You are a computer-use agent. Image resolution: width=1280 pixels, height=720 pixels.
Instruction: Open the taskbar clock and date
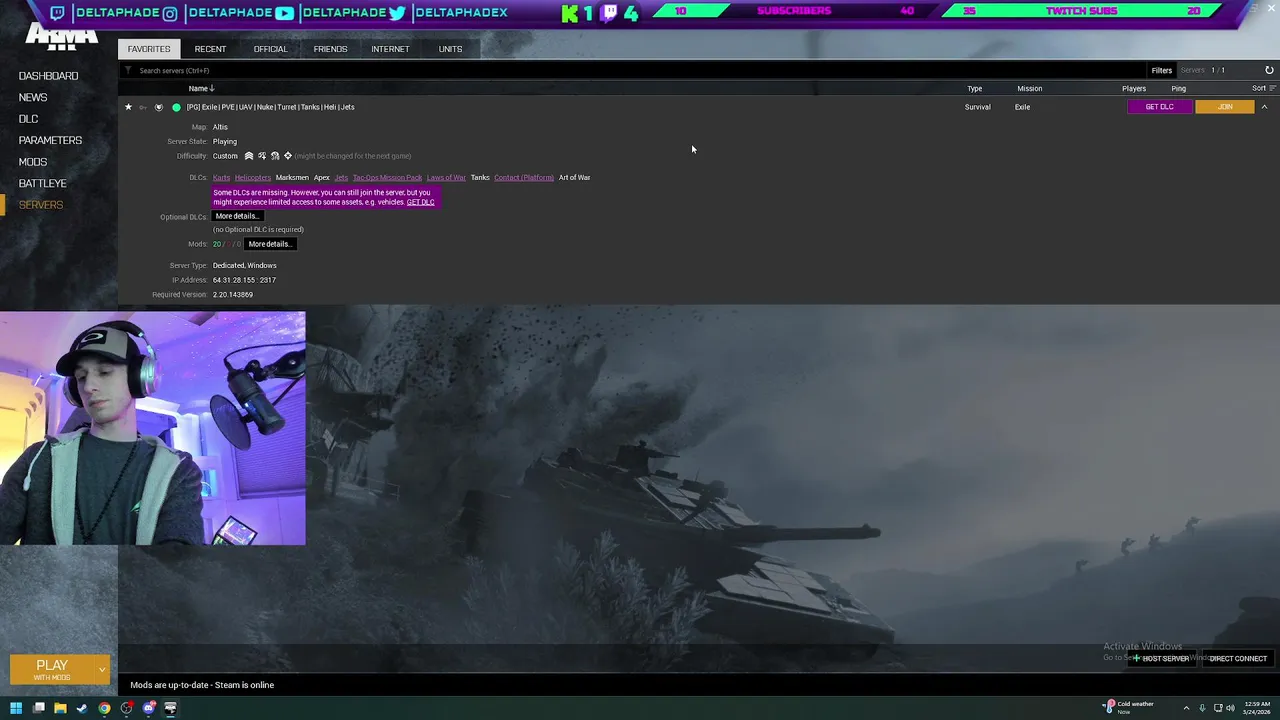tap(1257, 708)
